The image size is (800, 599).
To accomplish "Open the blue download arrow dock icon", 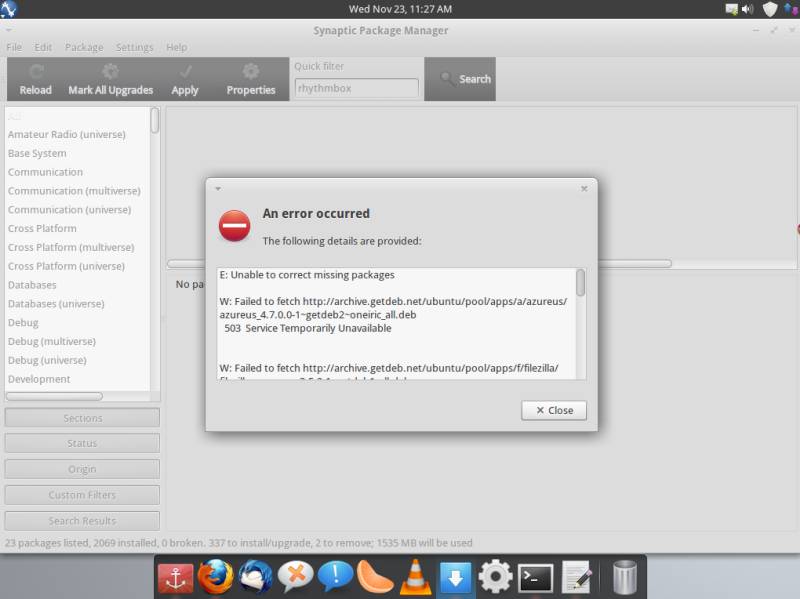I will 455,578.
